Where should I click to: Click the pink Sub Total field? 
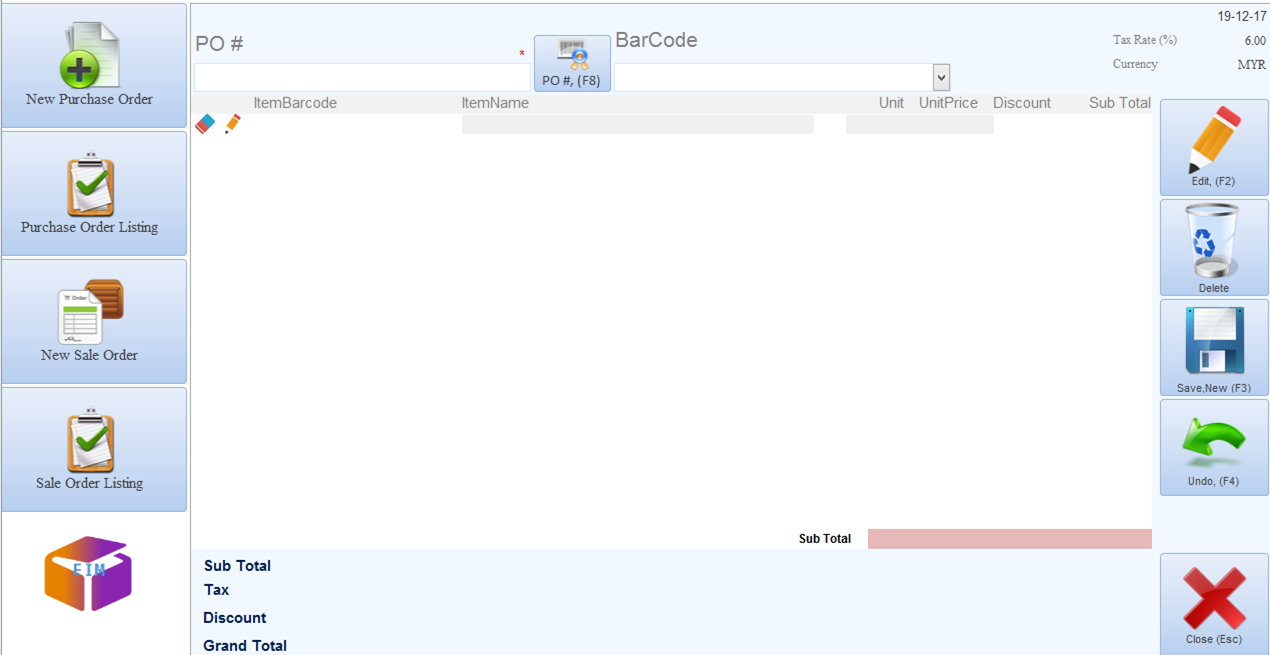coord(1009,539)
